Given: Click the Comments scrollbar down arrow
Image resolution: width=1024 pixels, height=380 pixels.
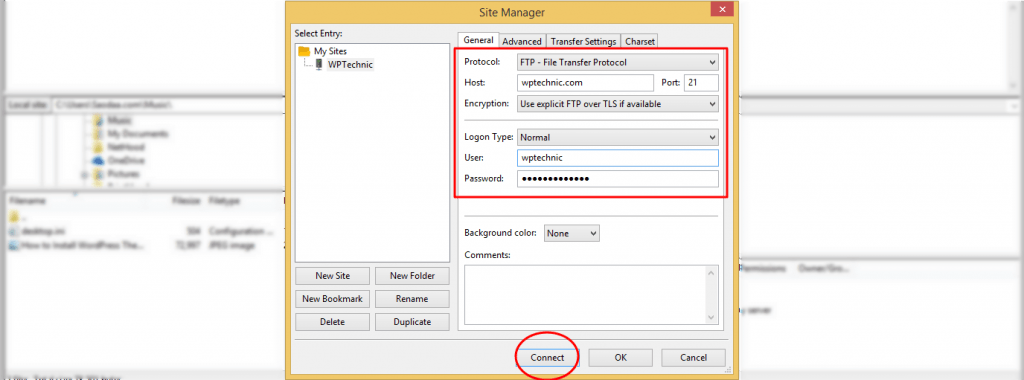Looking at the screenshot, I should pyautogui.click(x=712, y=317).
